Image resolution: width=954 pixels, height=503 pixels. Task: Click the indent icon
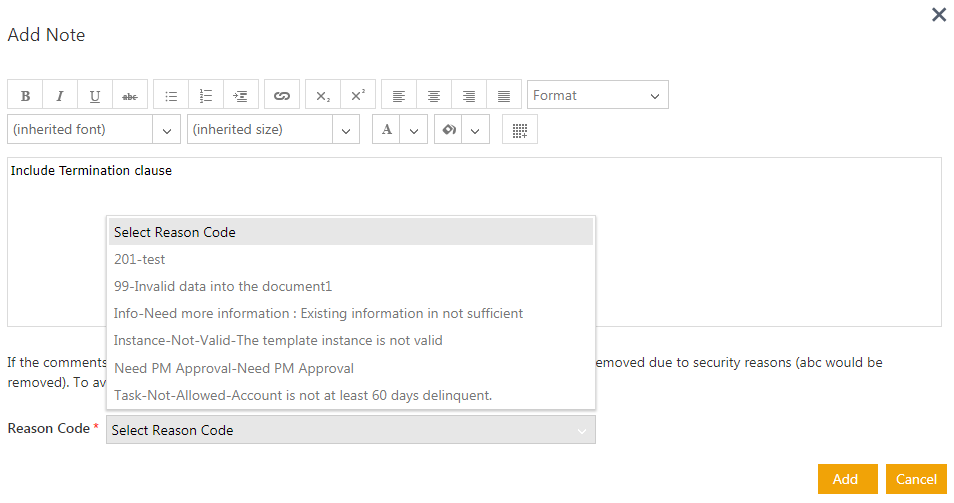[x=241, y=96]
